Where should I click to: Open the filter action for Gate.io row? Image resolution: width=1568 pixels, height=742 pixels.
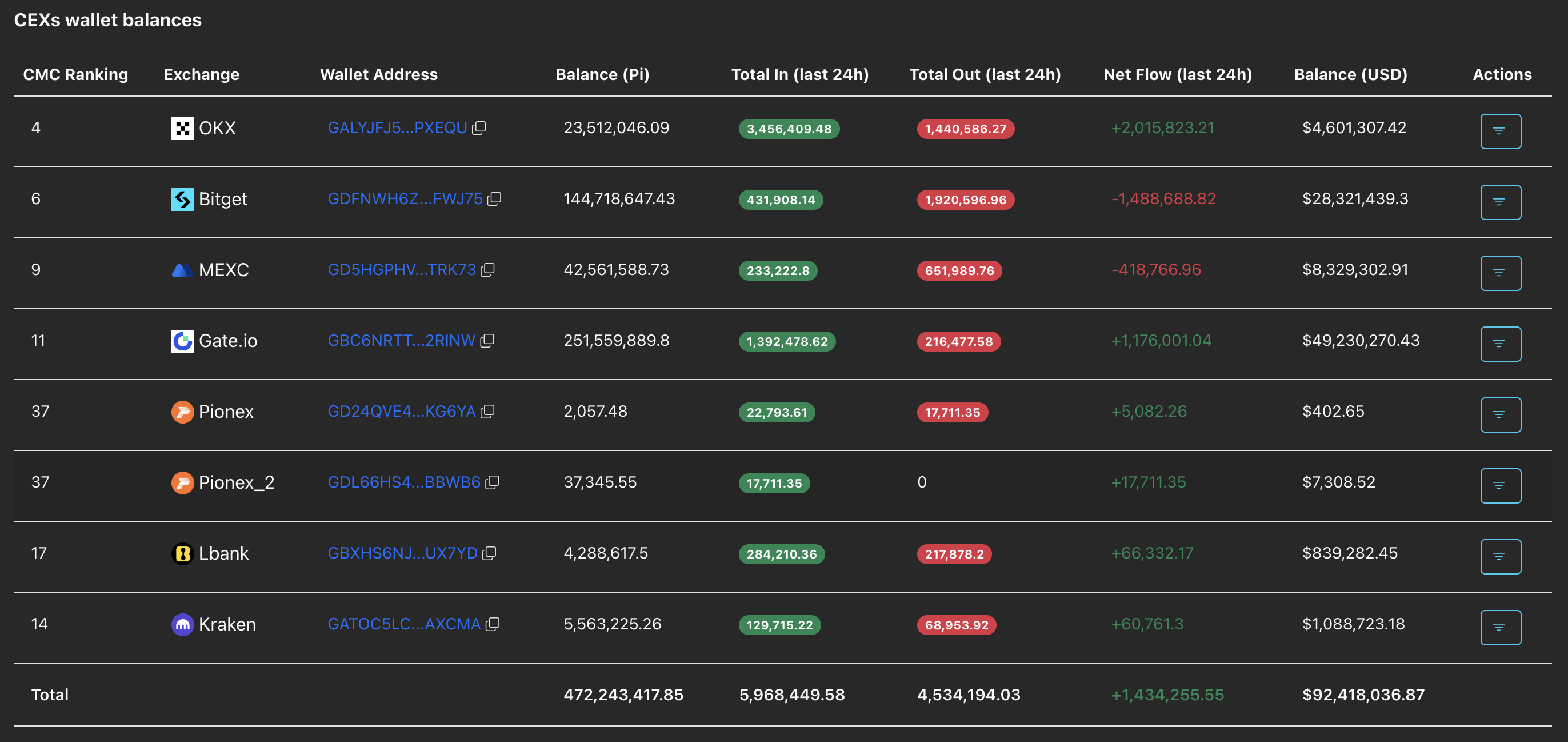coord(1500,344)
